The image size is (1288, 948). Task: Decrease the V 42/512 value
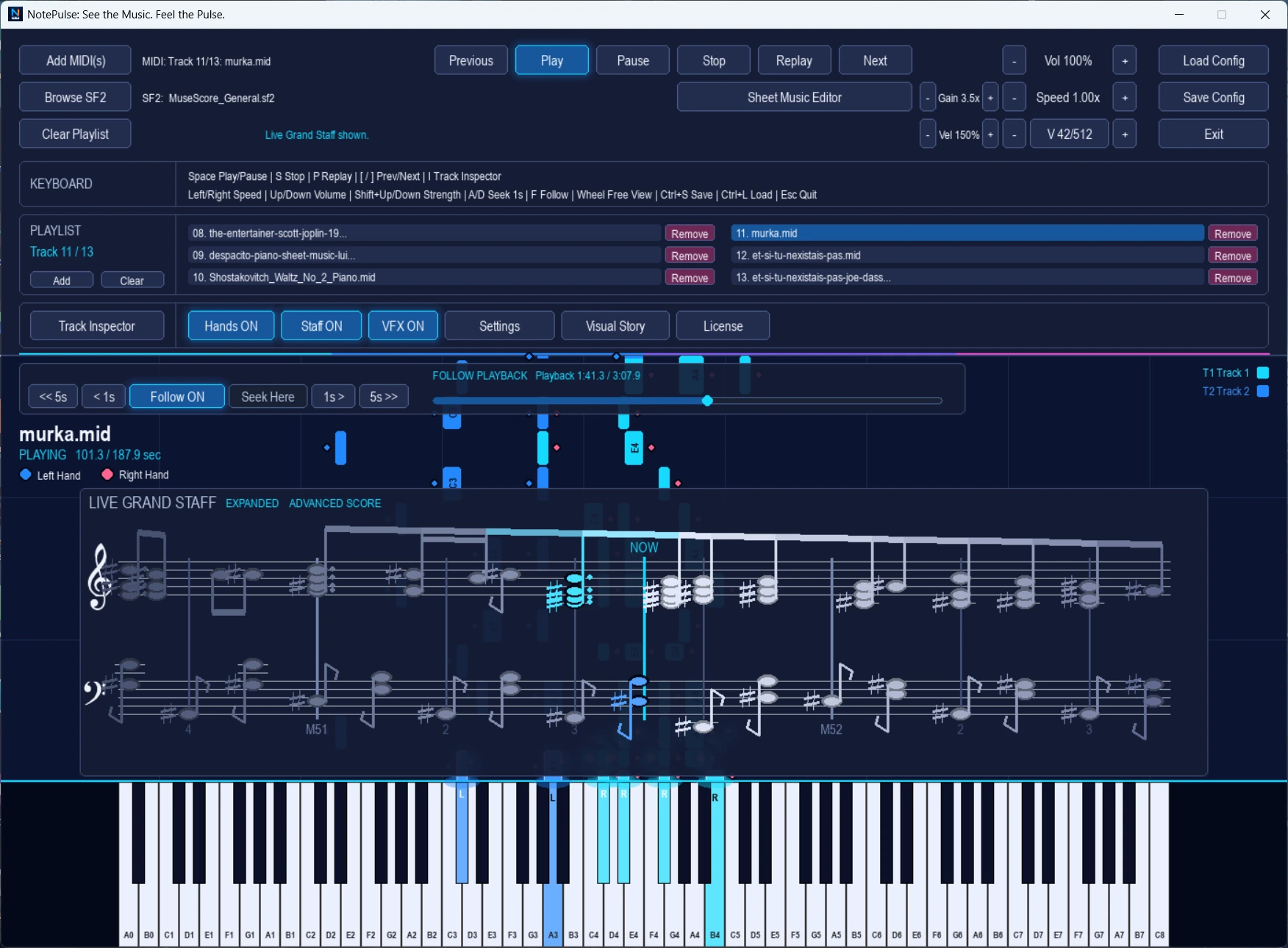pyautogui.click(x=1015, y=134)
